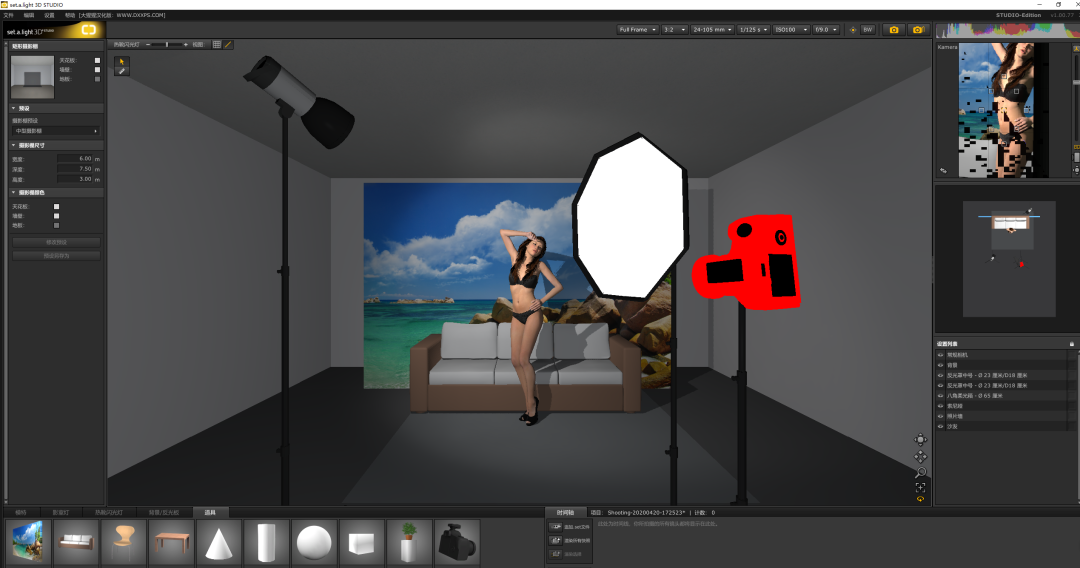The image size is (1080, 568).
Task: Click the frame-fit view icon
Action: click(920, 487)
